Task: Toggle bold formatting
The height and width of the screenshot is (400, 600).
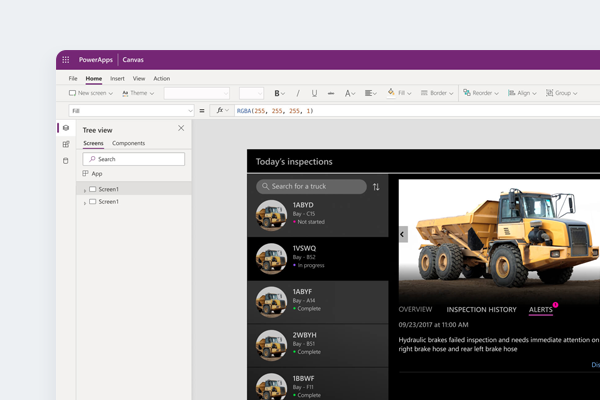Action: 279,93
